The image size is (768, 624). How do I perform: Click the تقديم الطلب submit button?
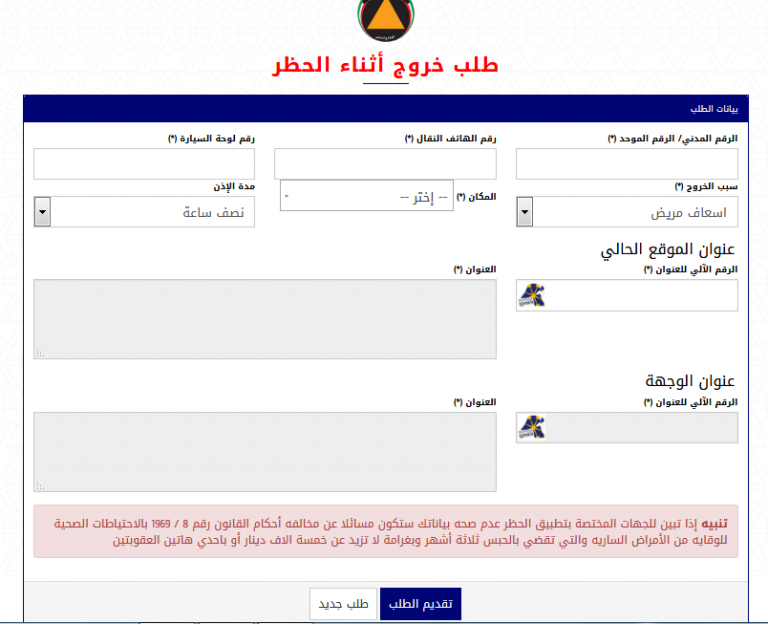point(421,604)
